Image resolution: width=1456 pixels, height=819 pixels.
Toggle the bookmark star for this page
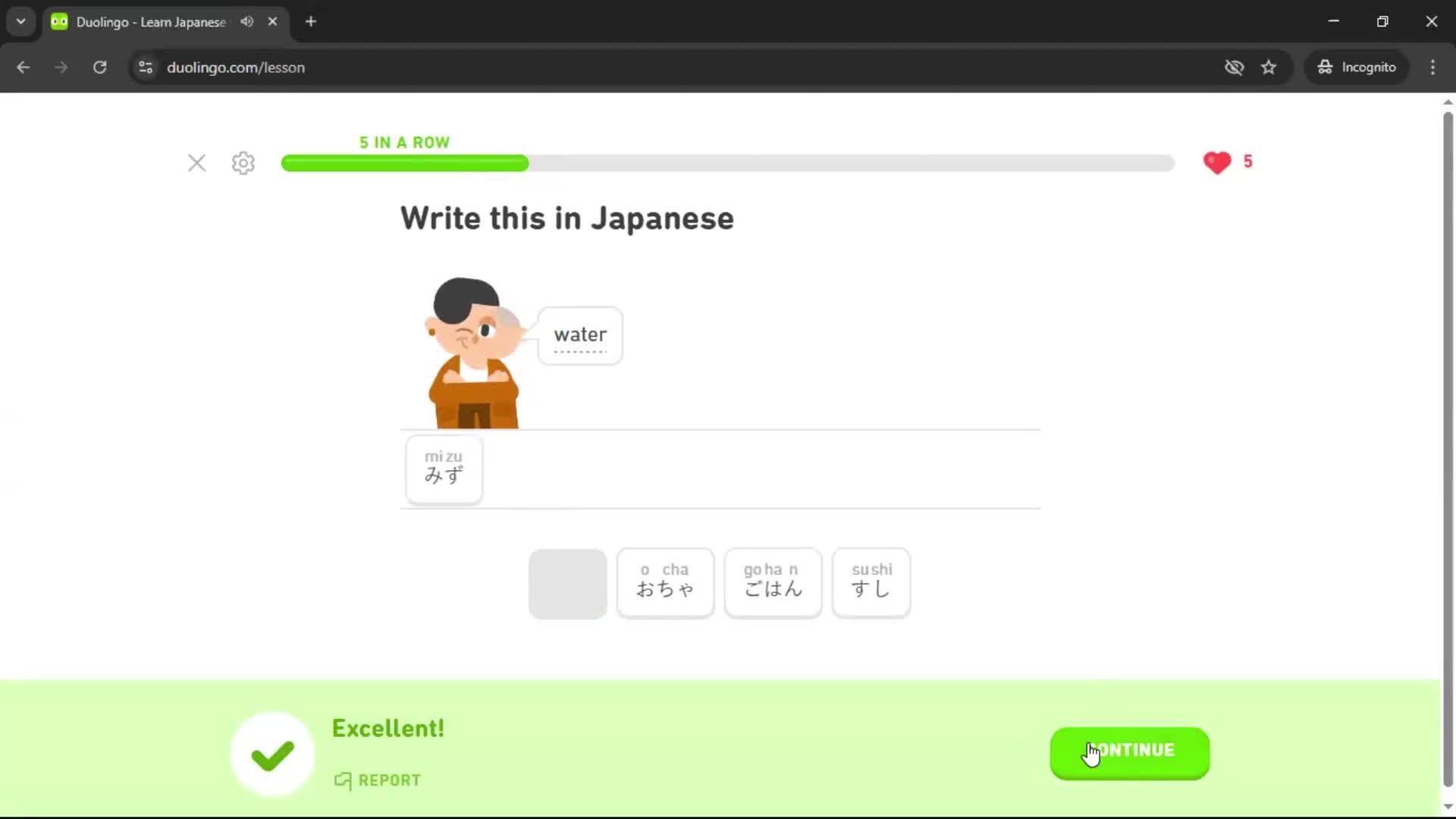(1269, 67)
